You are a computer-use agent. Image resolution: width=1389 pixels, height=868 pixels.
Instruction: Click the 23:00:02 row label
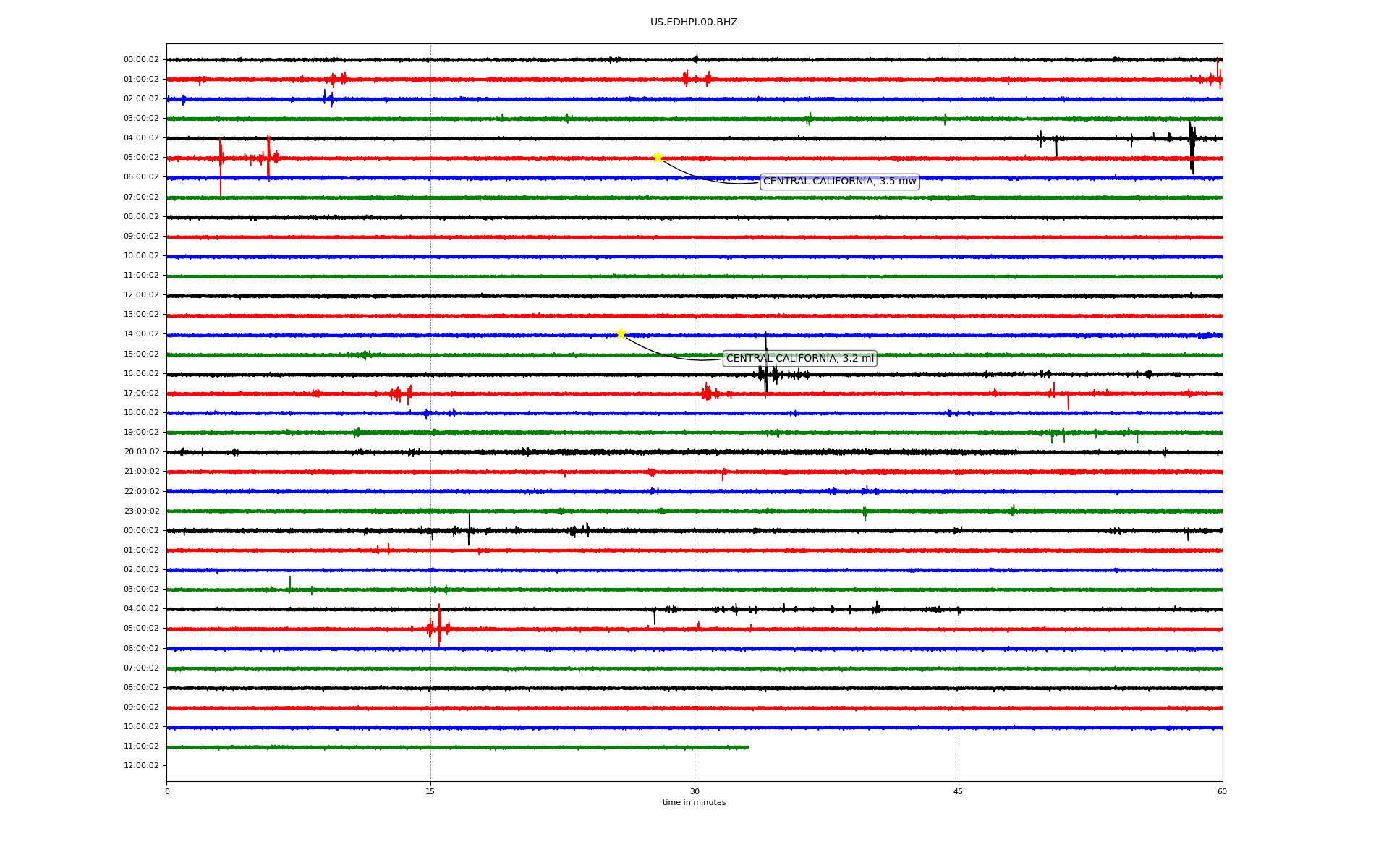[141, 511]
